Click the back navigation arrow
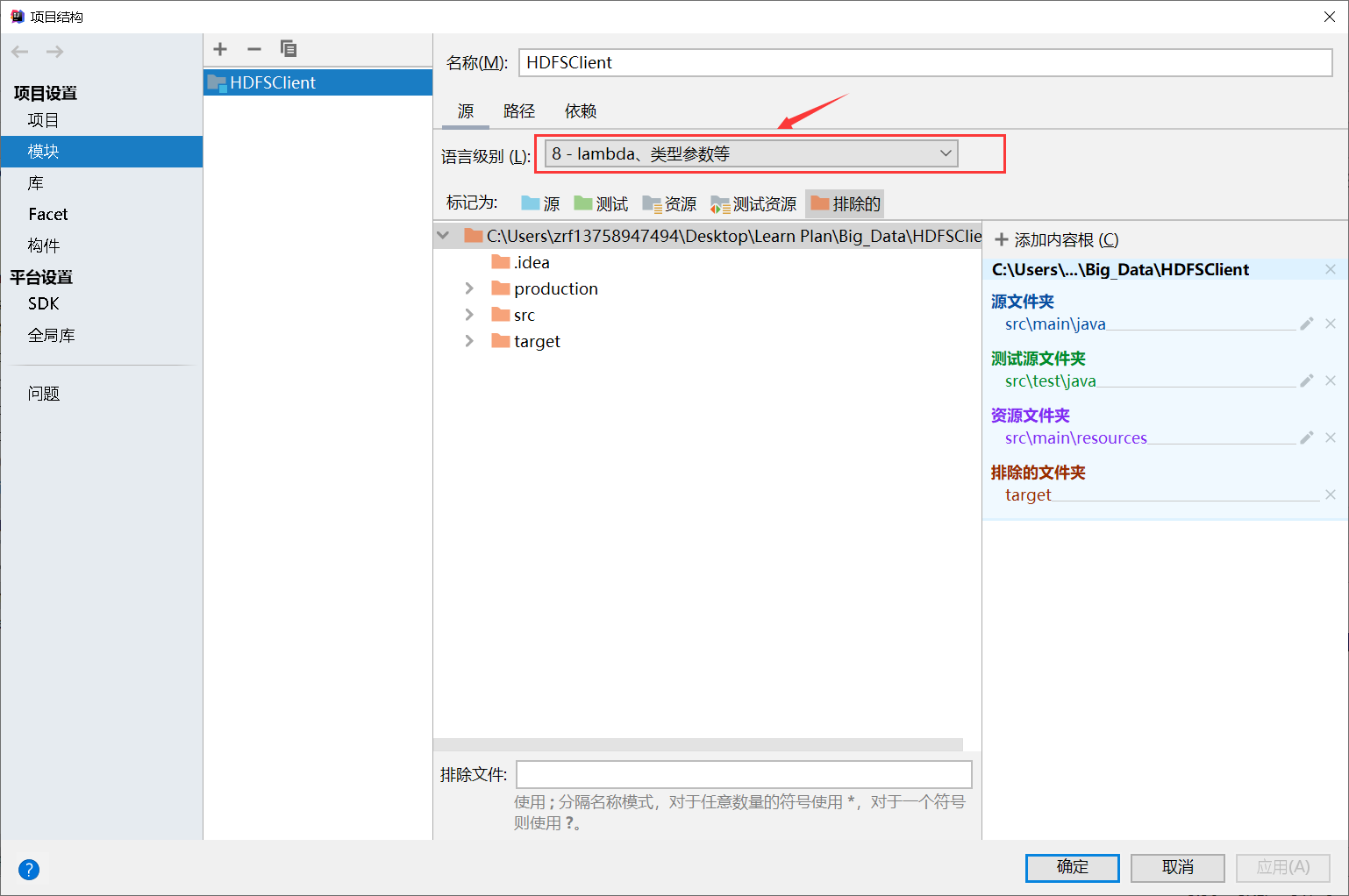Image resolution: width=1349 pixels, height=896 pixels. 20,52
